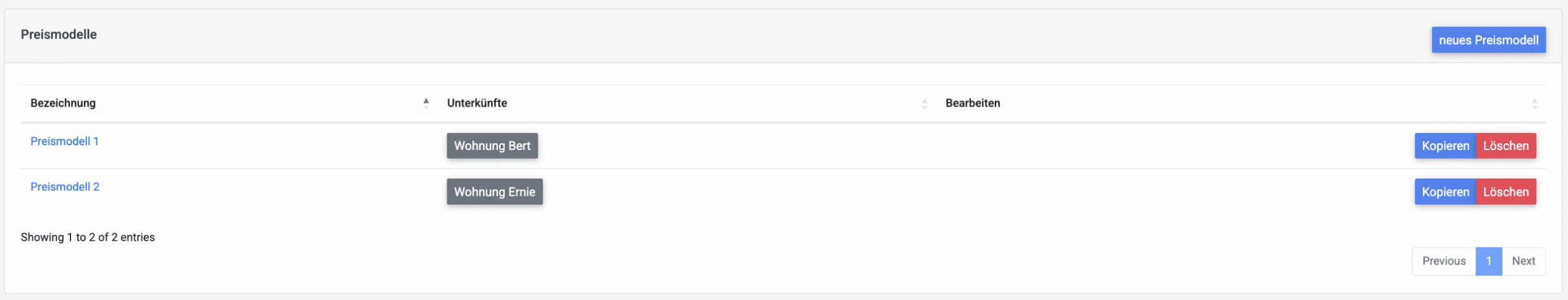Delete Preismodell 1 with Löschen
The image size is (1568, 300).
[1506, 146]
